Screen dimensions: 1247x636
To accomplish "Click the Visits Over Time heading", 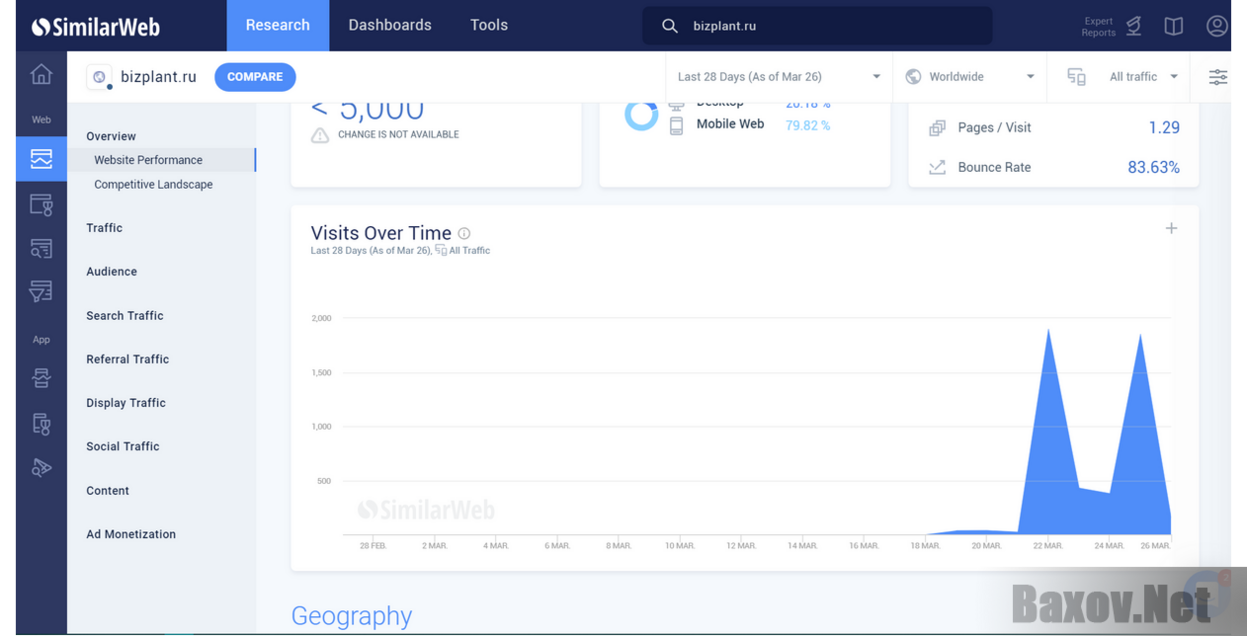I will point(381,233).
